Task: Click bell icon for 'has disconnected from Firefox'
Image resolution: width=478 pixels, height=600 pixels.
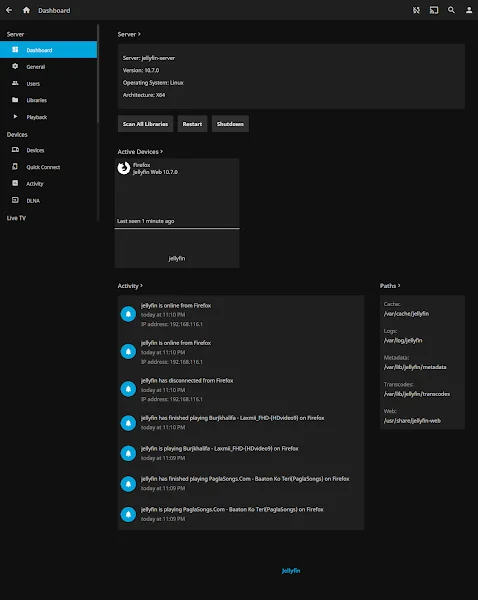Action: click(x=128, y=389)
